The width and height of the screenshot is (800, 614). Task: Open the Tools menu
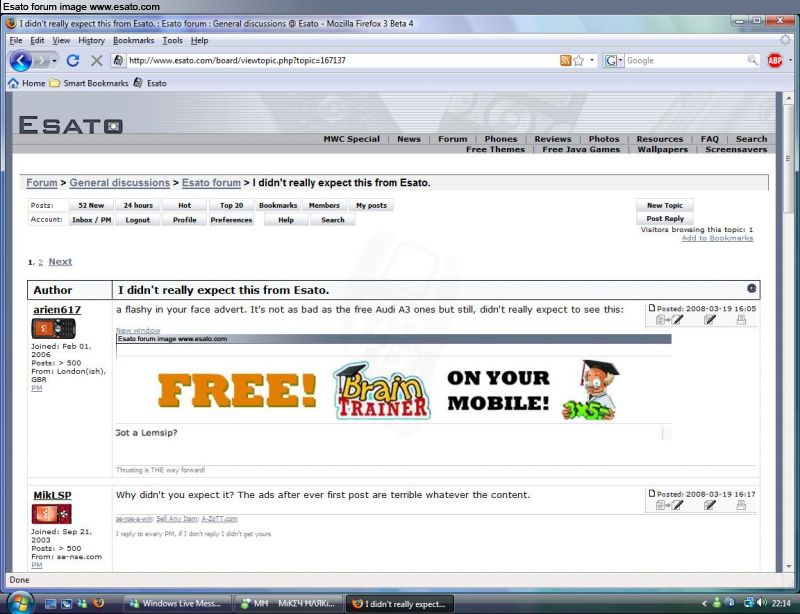point(172,40)
